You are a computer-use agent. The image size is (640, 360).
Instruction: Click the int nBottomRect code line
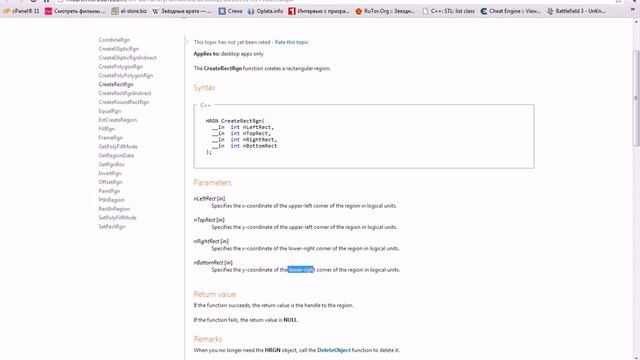pyautogui.click(x=244, y=146)
